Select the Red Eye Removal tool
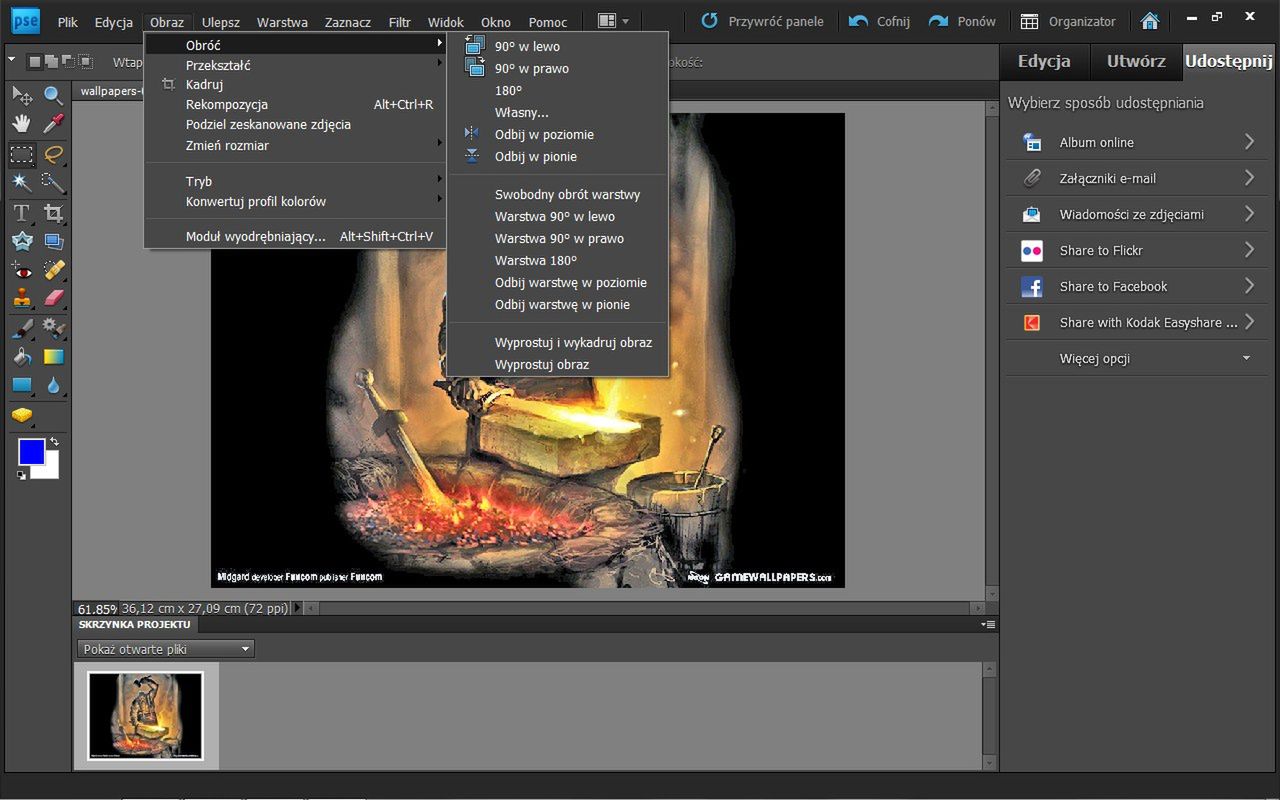Image resolution: width=1280 pixels, height=800 pixels. tap(22, 270)
